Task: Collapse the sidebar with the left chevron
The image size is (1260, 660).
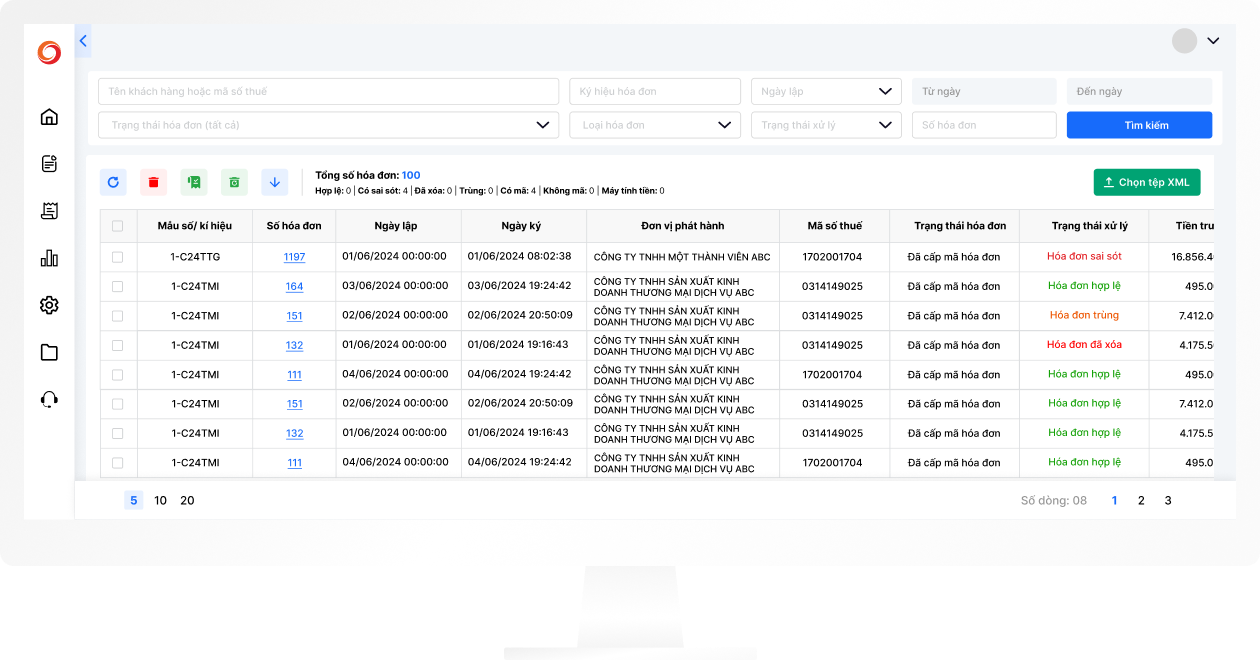Action: (x=83, y=41)
